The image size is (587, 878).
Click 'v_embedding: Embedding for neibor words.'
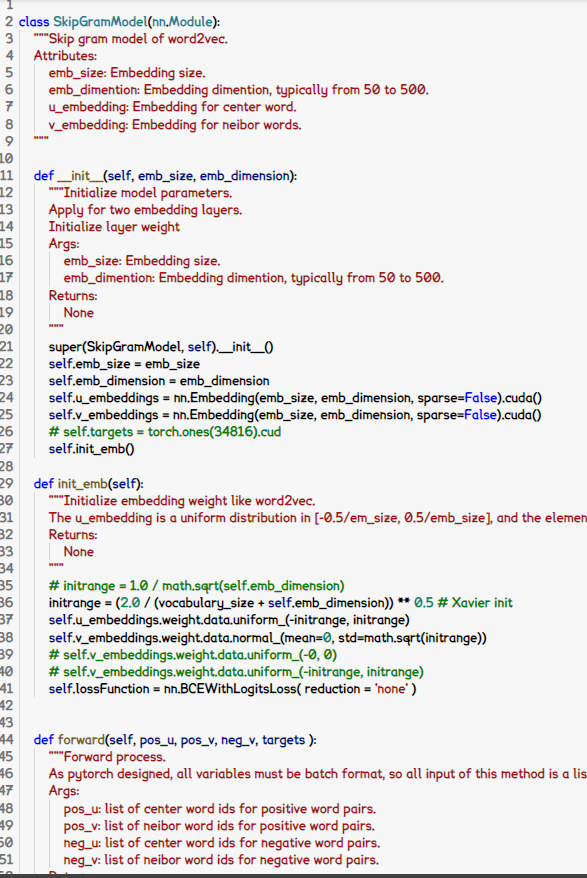click(x=175, y=124)
